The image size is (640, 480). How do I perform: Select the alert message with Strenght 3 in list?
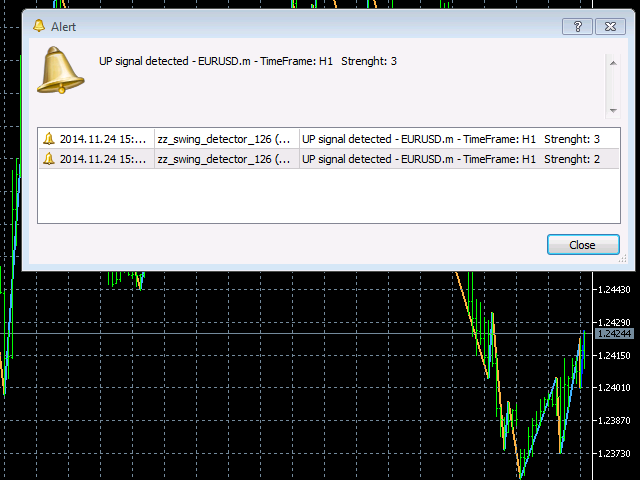[x=450, y=139]
